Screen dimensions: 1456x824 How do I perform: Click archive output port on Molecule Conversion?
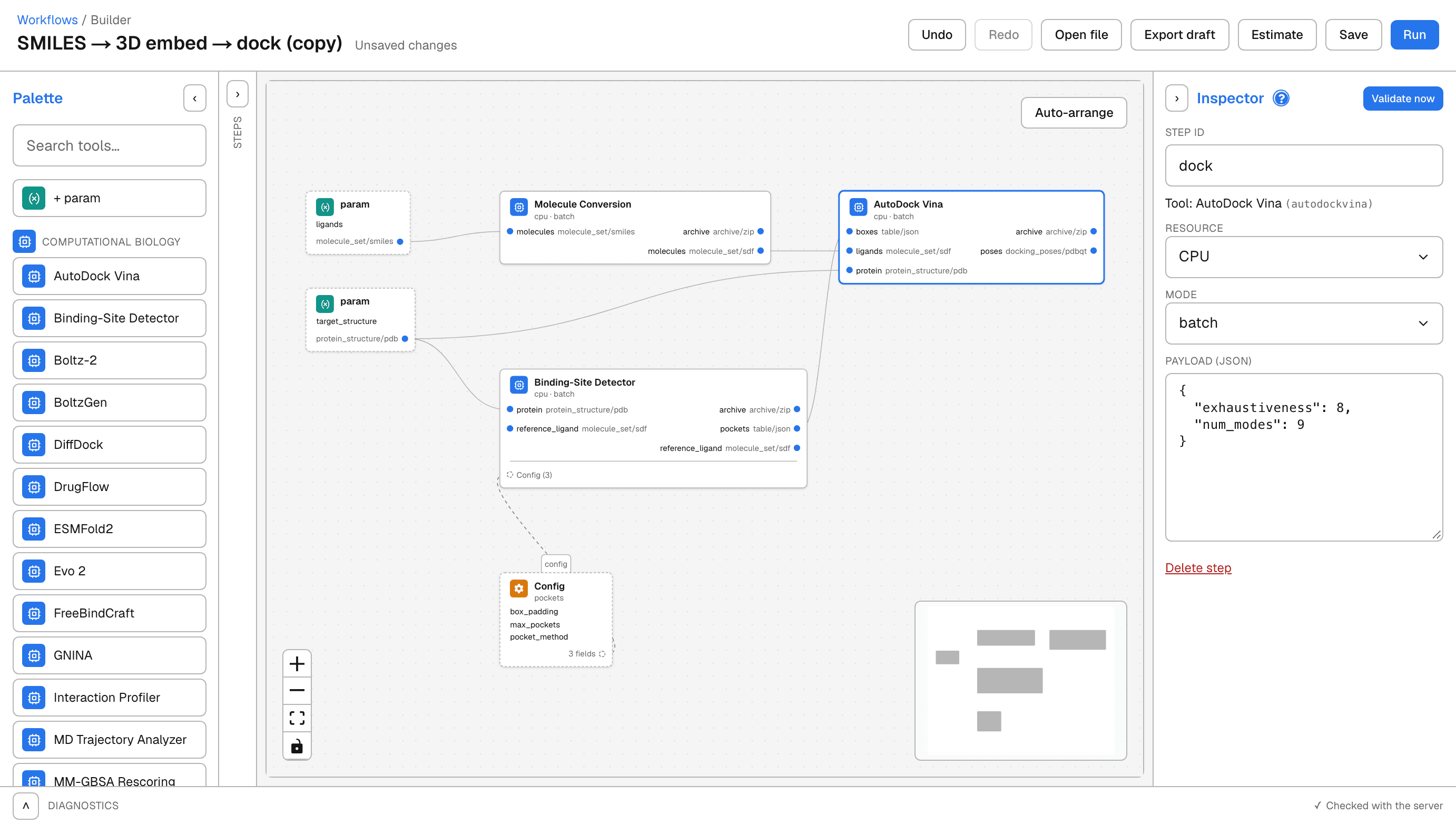click(760, 231)
